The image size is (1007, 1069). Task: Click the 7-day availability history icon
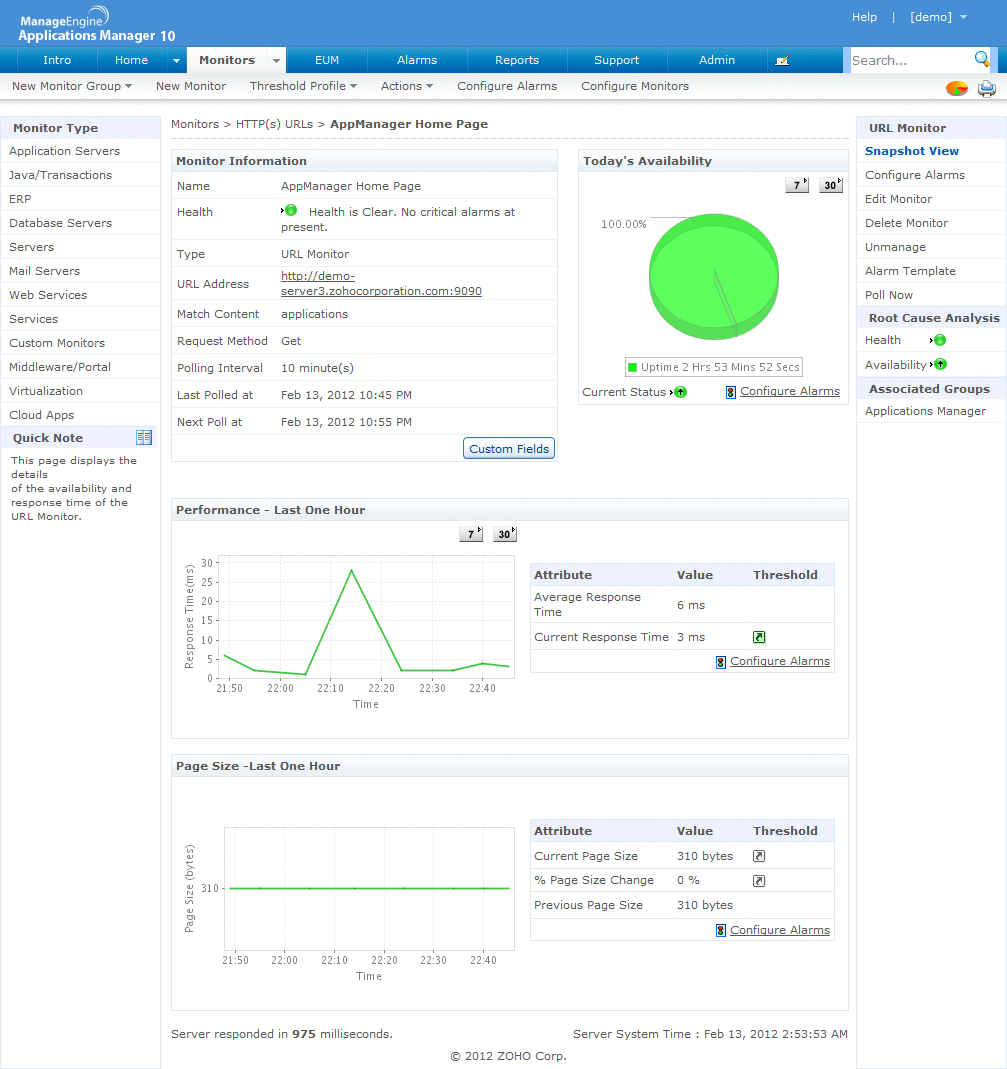(x=797, y=185)
